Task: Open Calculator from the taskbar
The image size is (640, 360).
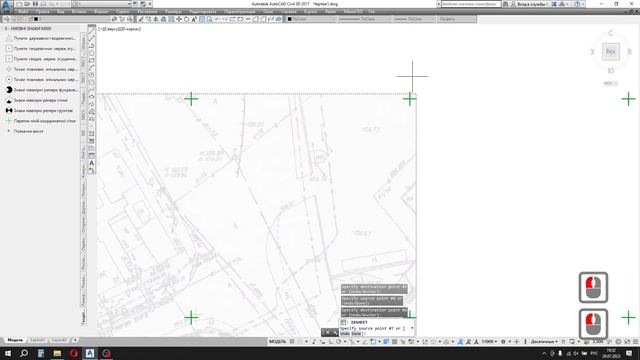Action: 41,353
